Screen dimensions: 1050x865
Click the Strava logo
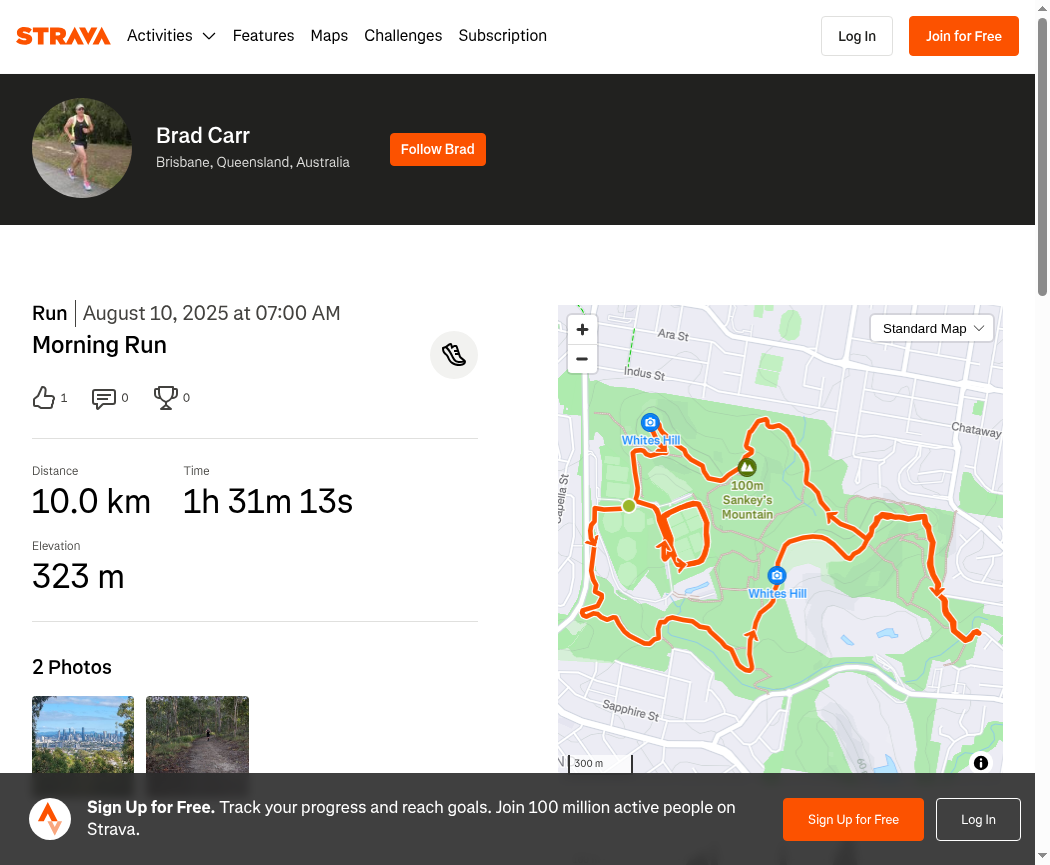coord(63,36)
